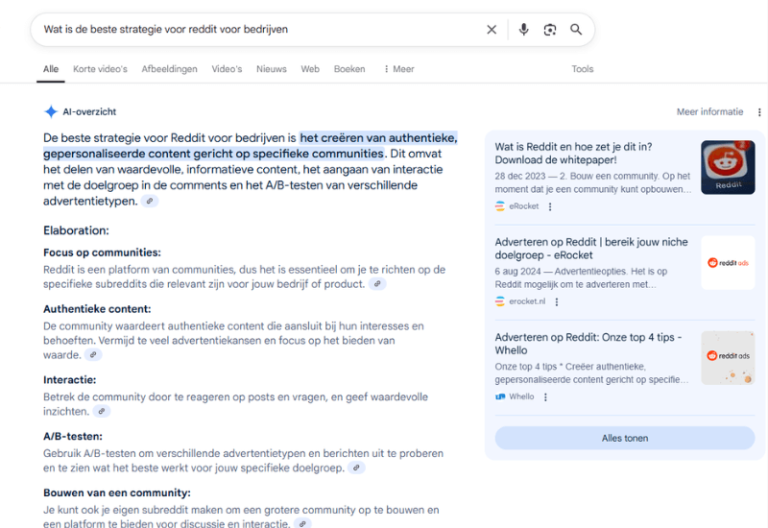Click the erocket.nl favicon
This screenshot has width=768, height=528.
click(500, 301)
